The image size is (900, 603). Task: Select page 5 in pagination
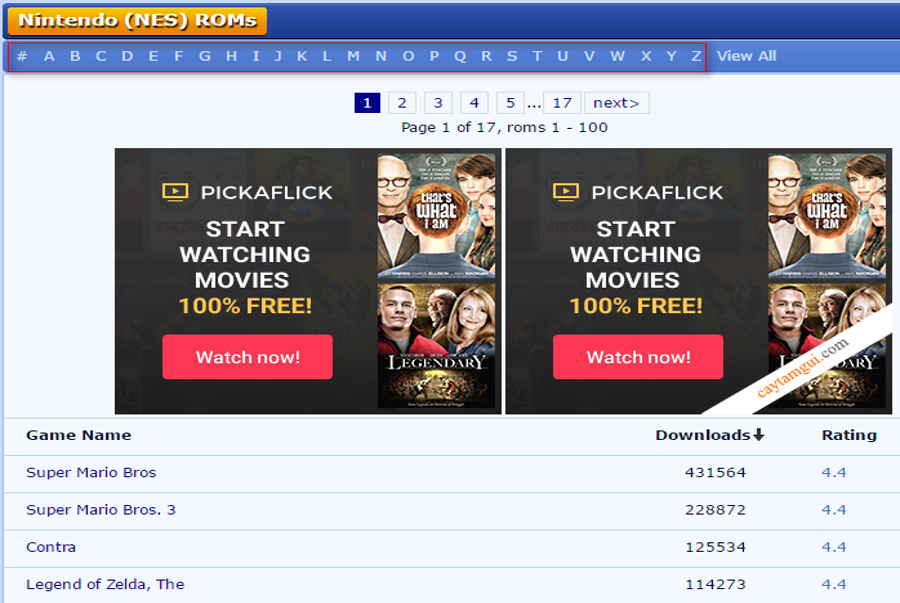tap(510, 103)
